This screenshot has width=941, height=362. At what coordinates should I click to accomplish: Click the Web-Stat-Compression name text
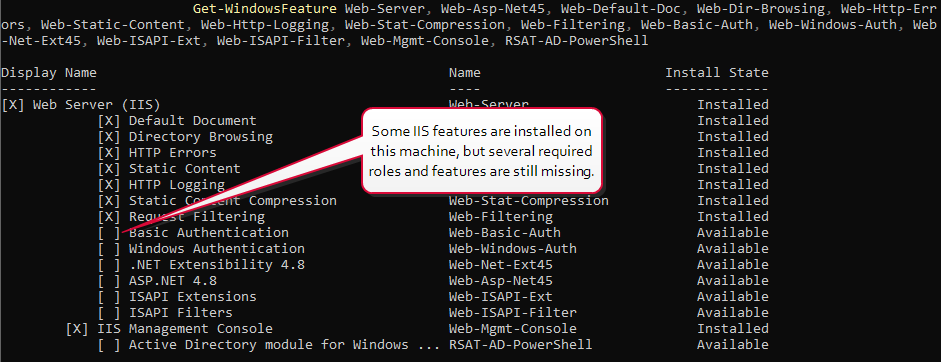click(x=529, y=201)
